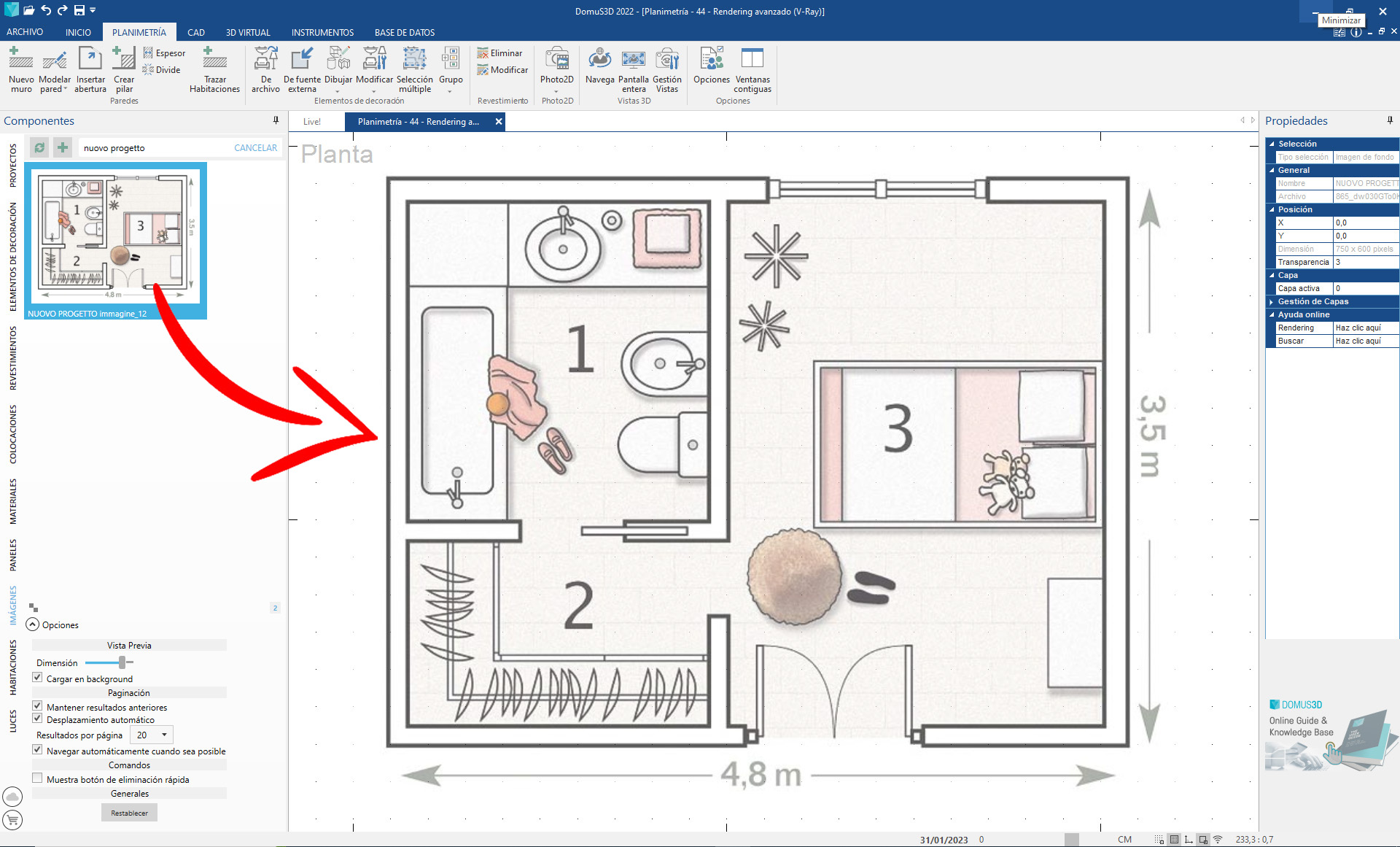
Task: Unpin the Componentes panel
Action: point(276,120)
